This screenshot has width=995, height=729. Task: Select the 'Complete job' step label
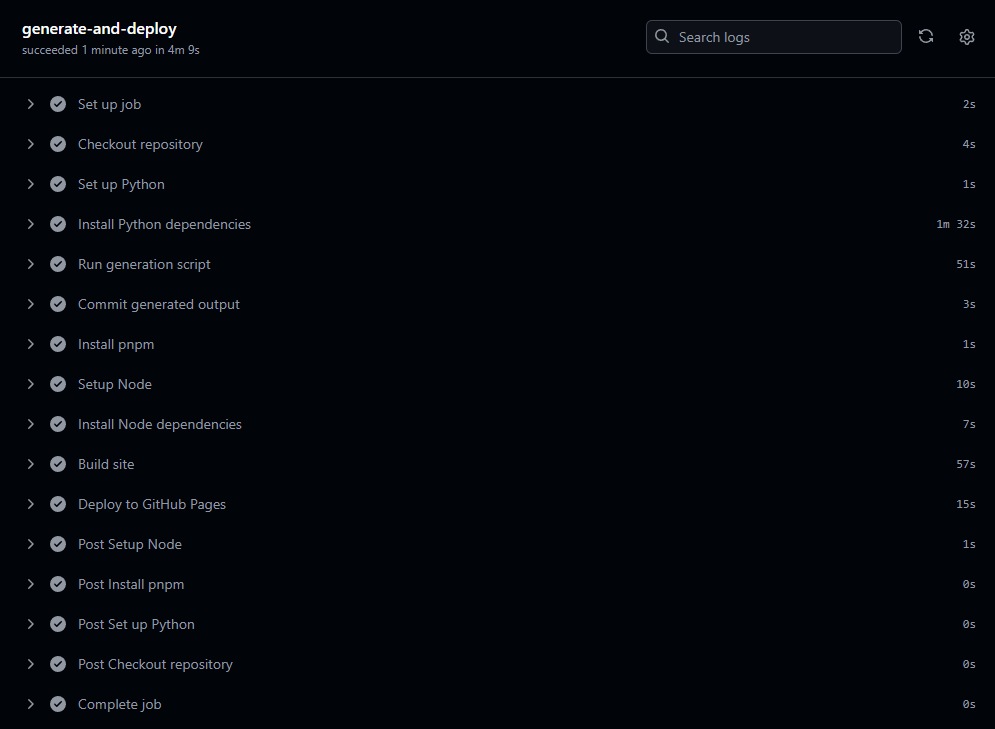119,704
